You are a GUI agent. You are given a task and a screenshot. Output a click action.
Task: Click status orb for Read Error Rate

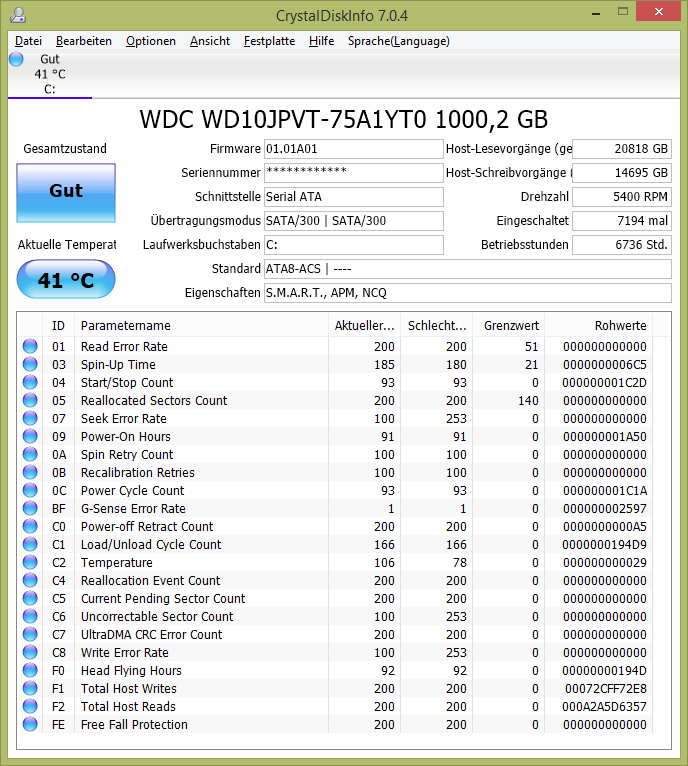(30, 346)
